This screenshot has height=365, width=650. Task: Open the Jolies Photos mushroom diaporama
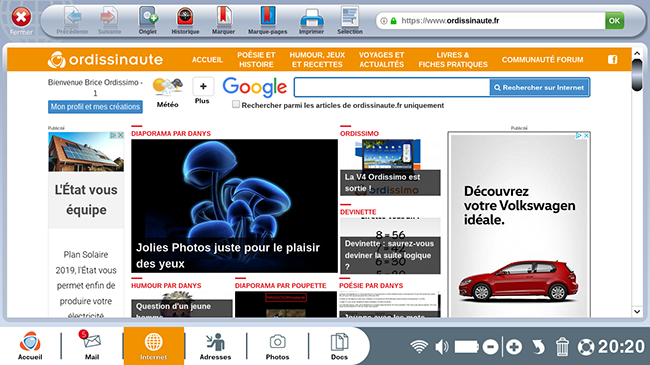tap(234, 206)
